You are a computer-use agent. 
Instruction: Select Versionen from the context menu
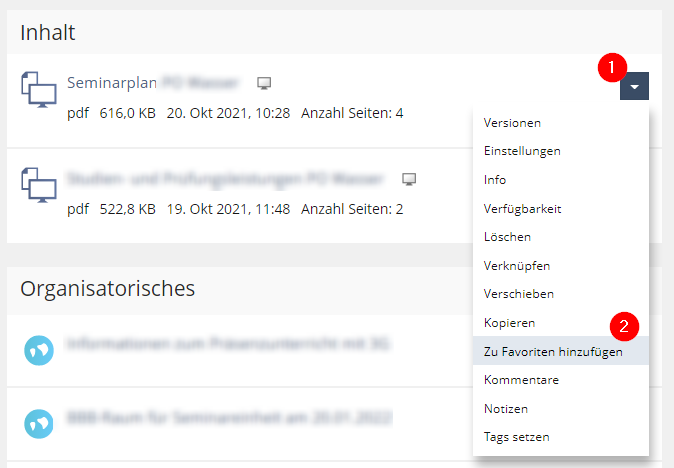coord(512,123)
